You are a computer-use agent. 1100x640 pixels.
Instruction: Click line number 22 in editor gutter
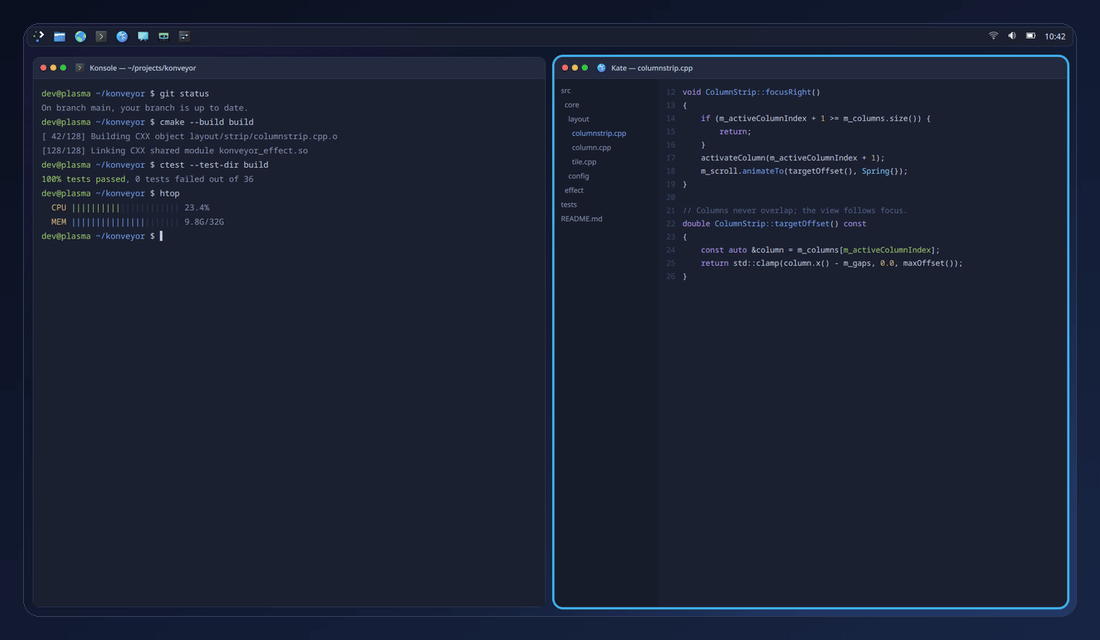[670, 224]
